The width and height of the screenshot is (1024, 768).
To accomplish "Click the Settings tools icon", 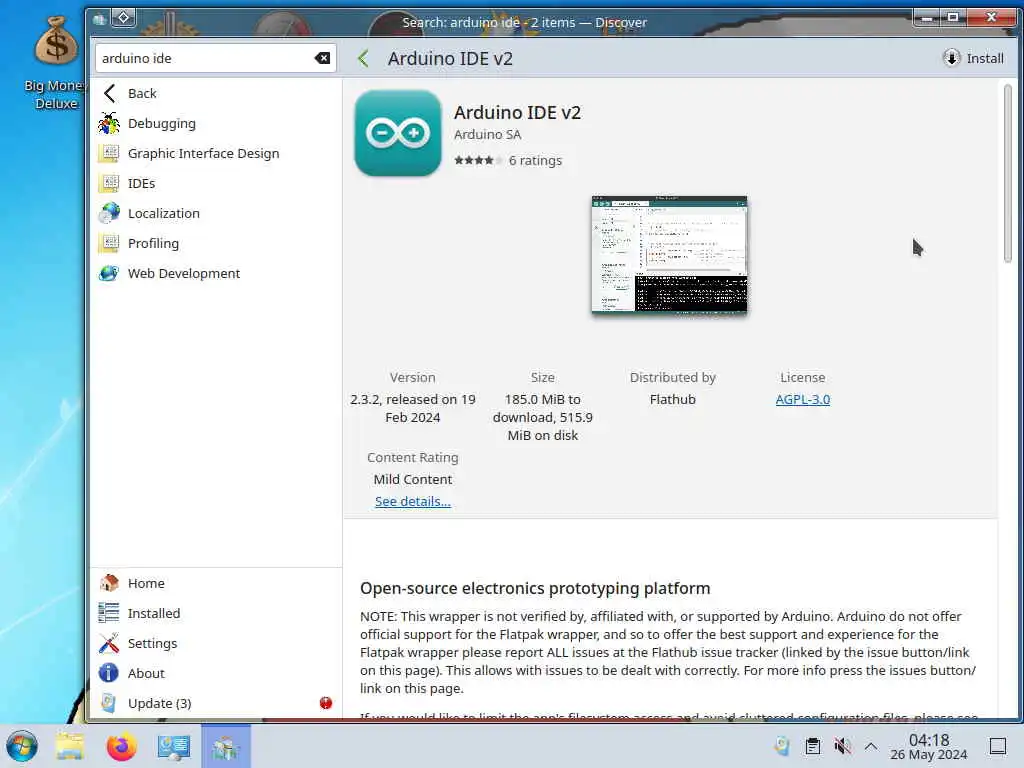I will [109, 643].
